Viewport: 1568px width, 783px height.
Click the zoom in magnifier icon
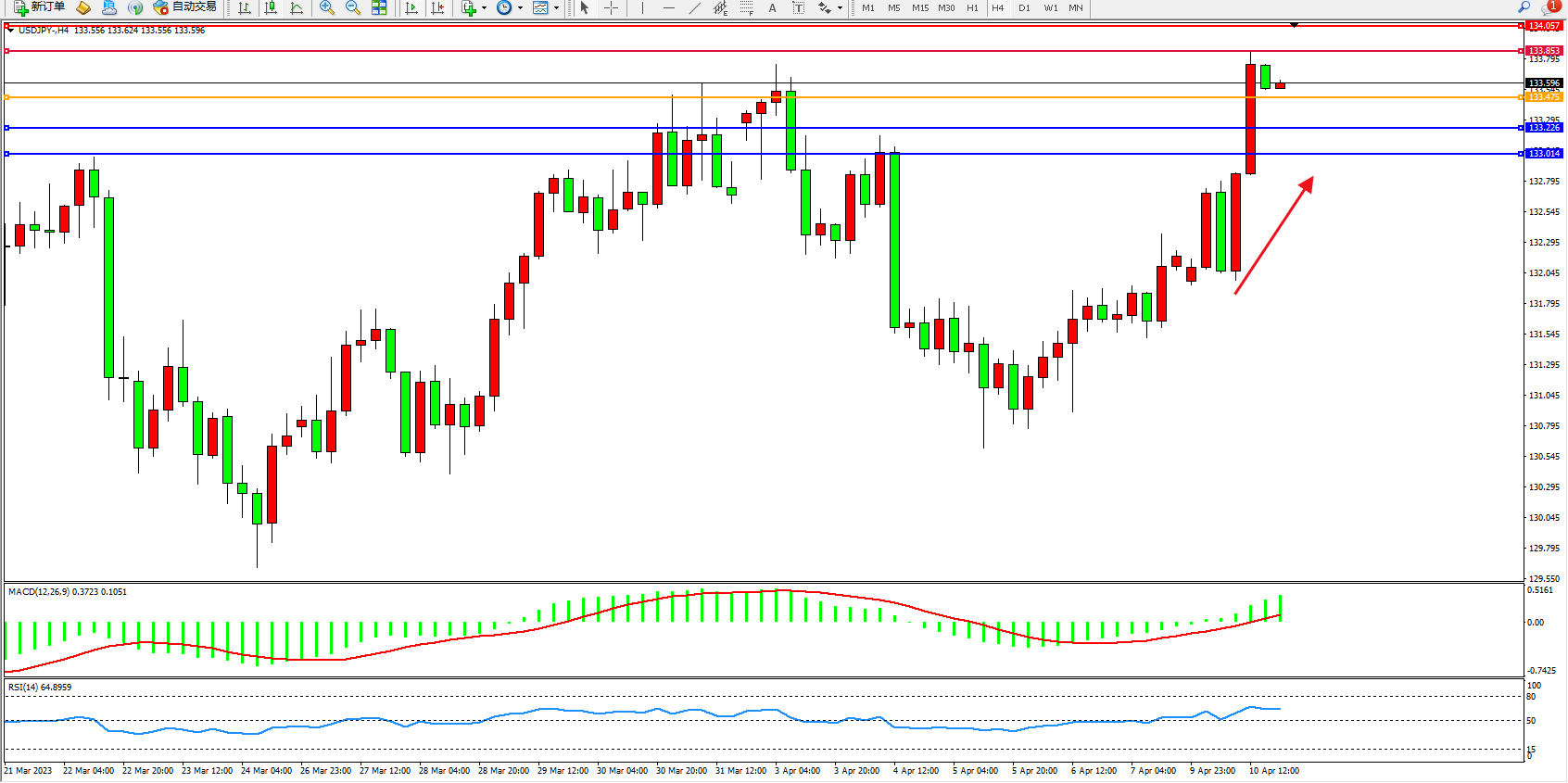click(x=326, y=7)
